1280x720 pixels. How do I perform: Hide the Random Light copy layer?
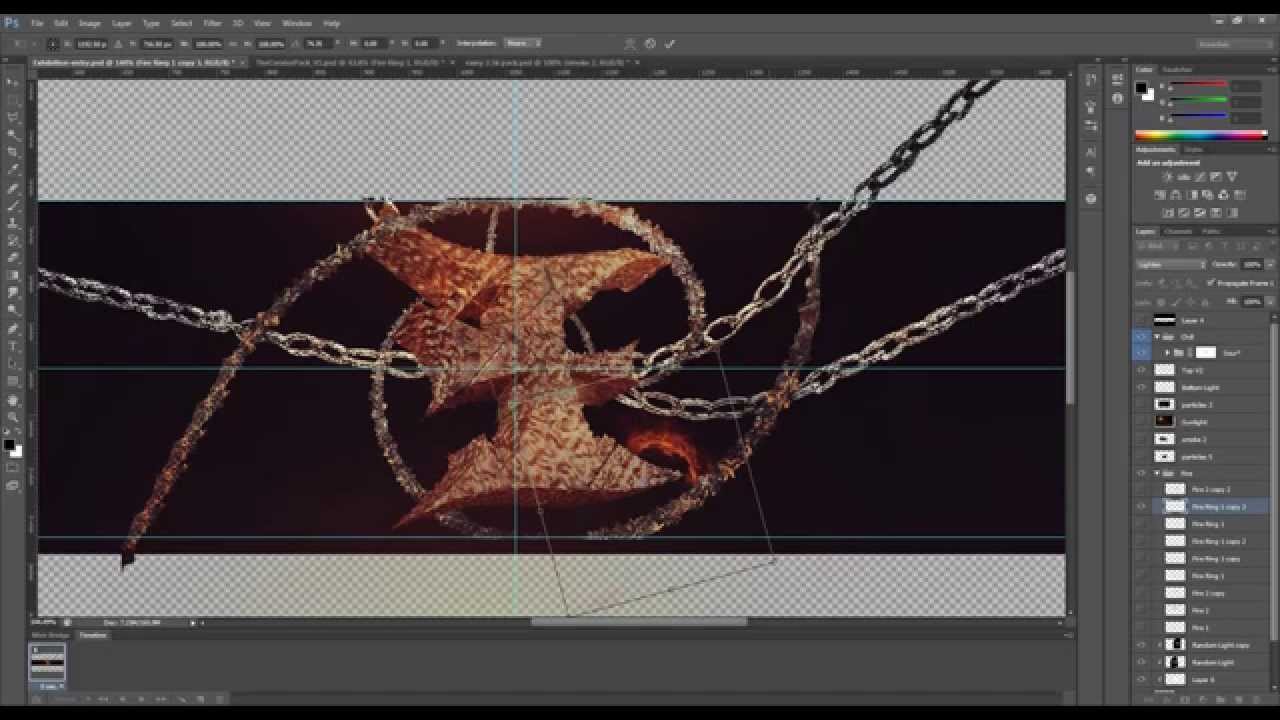click(1141, 645)
